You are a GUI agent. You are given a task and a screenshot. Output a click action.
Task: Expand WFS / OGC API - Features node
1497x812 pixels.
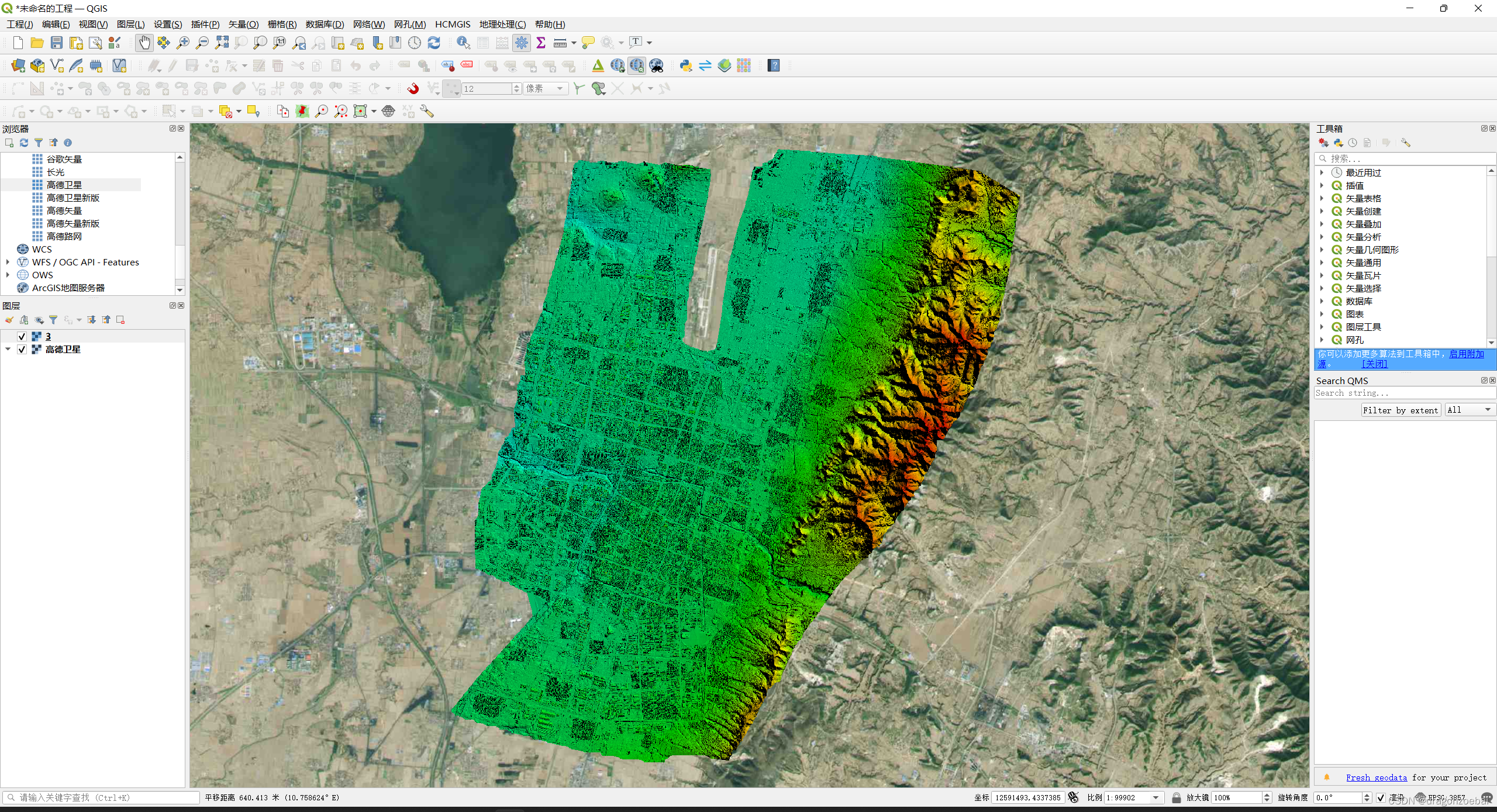[8, 262]
